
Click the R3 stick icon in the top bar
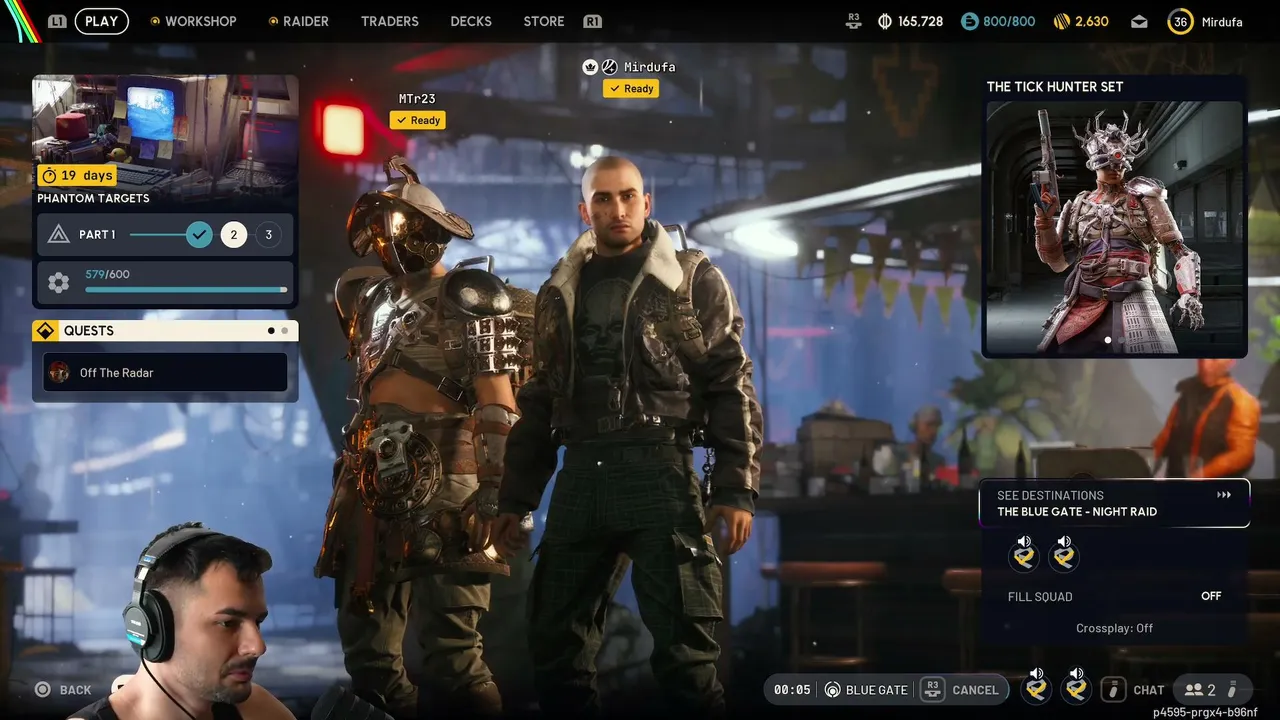(853, 20)
